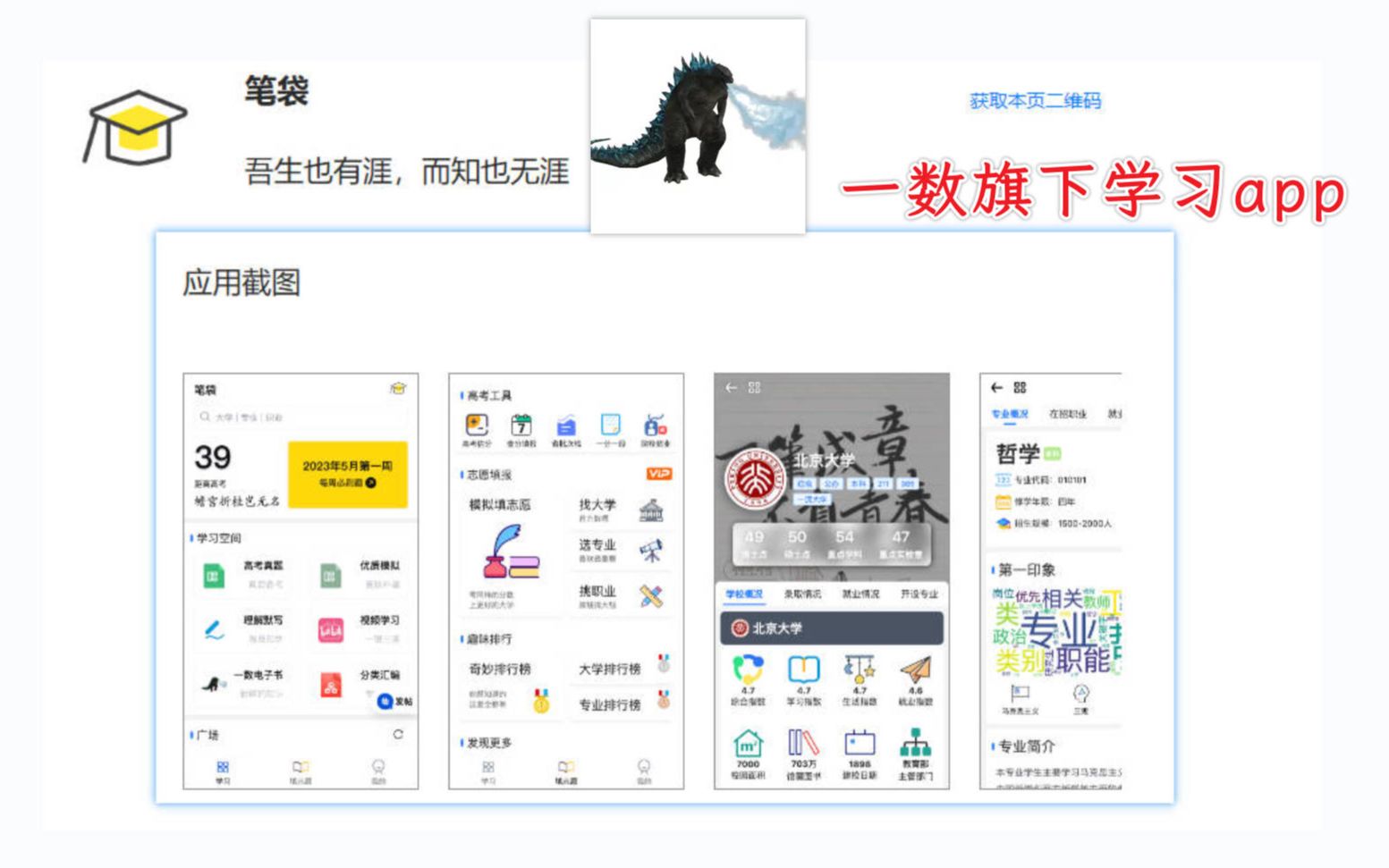Select the 学习 bottom tab in the first screenshot

pos(223,772)
